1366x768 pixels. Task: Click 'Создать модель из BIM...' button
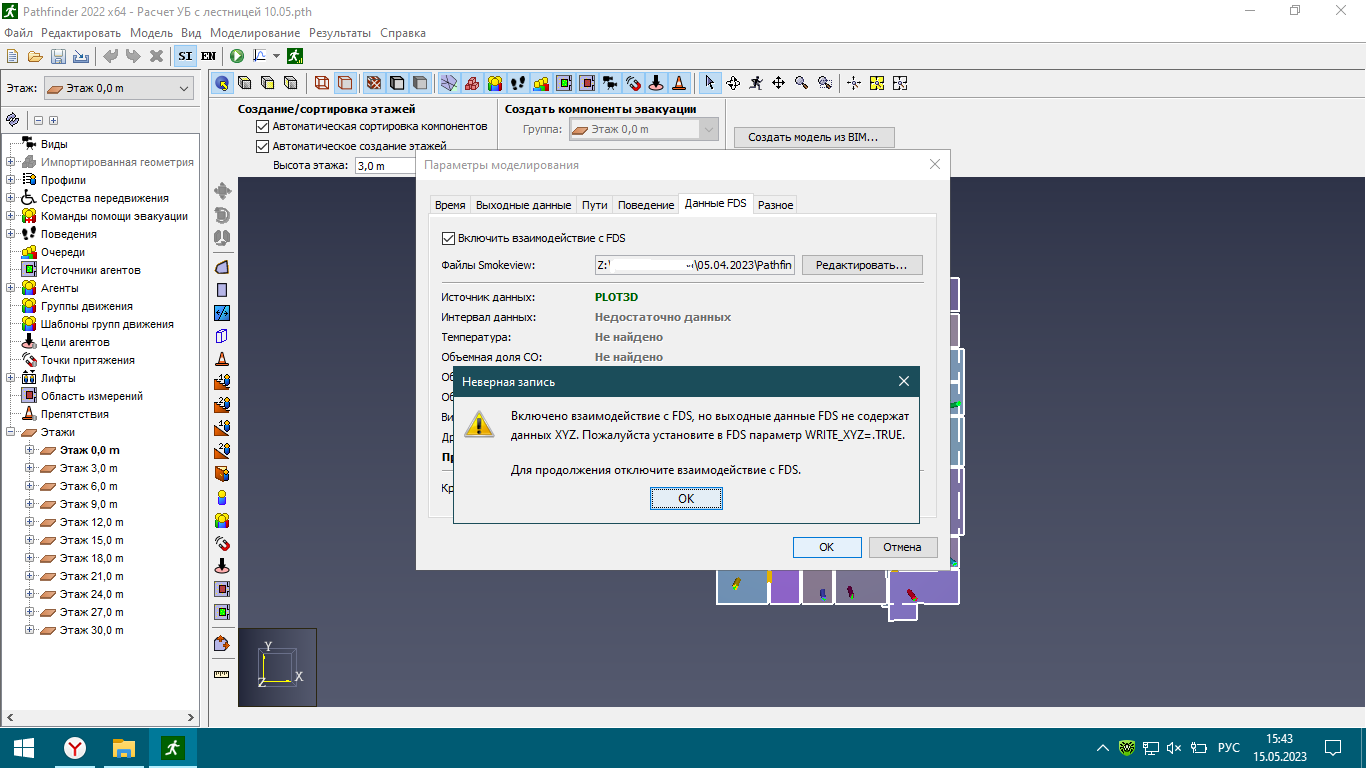[814, 138]
